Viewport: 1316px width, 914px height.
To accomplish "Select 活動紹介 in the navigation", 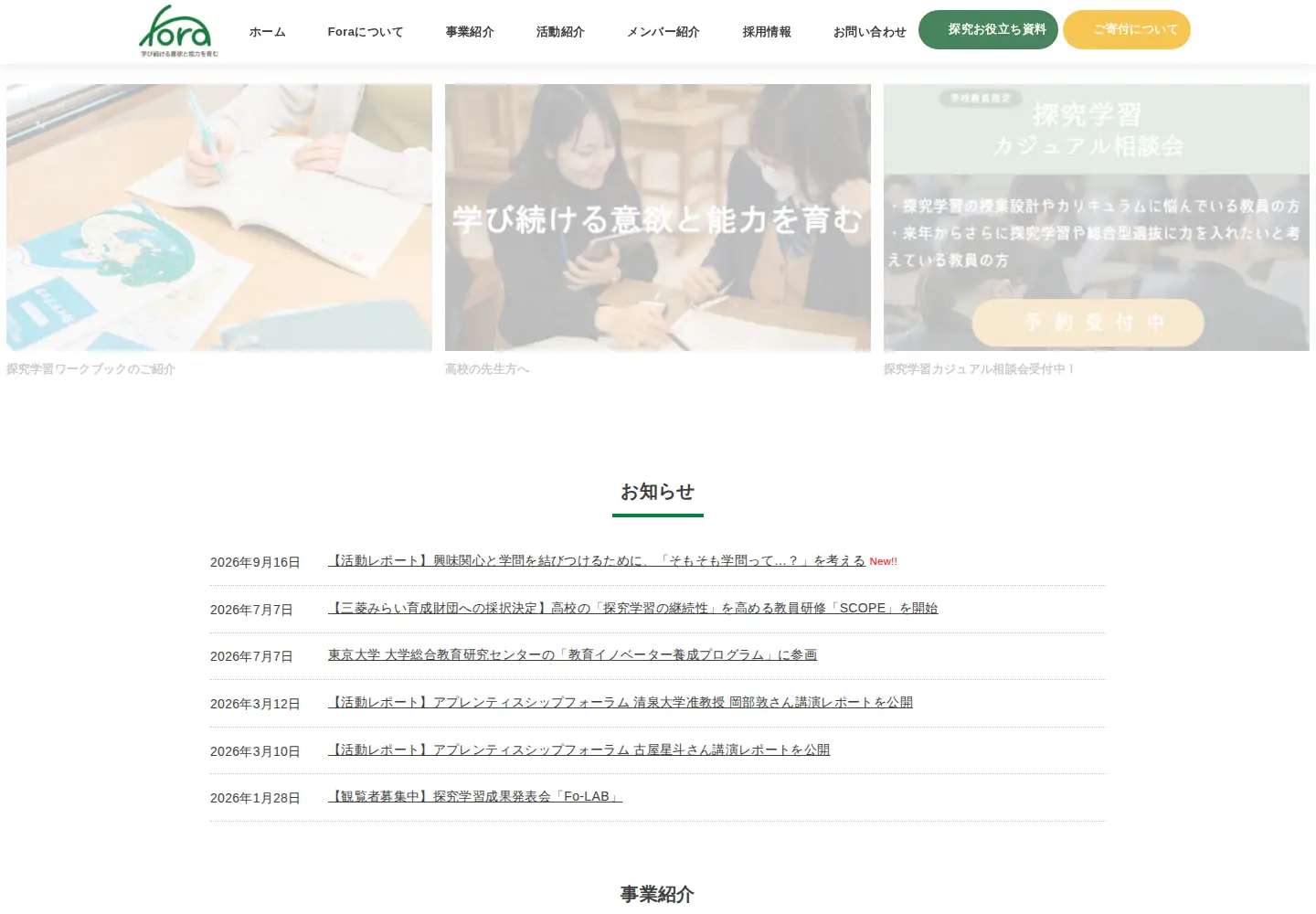I will click(x=560, y=32).
